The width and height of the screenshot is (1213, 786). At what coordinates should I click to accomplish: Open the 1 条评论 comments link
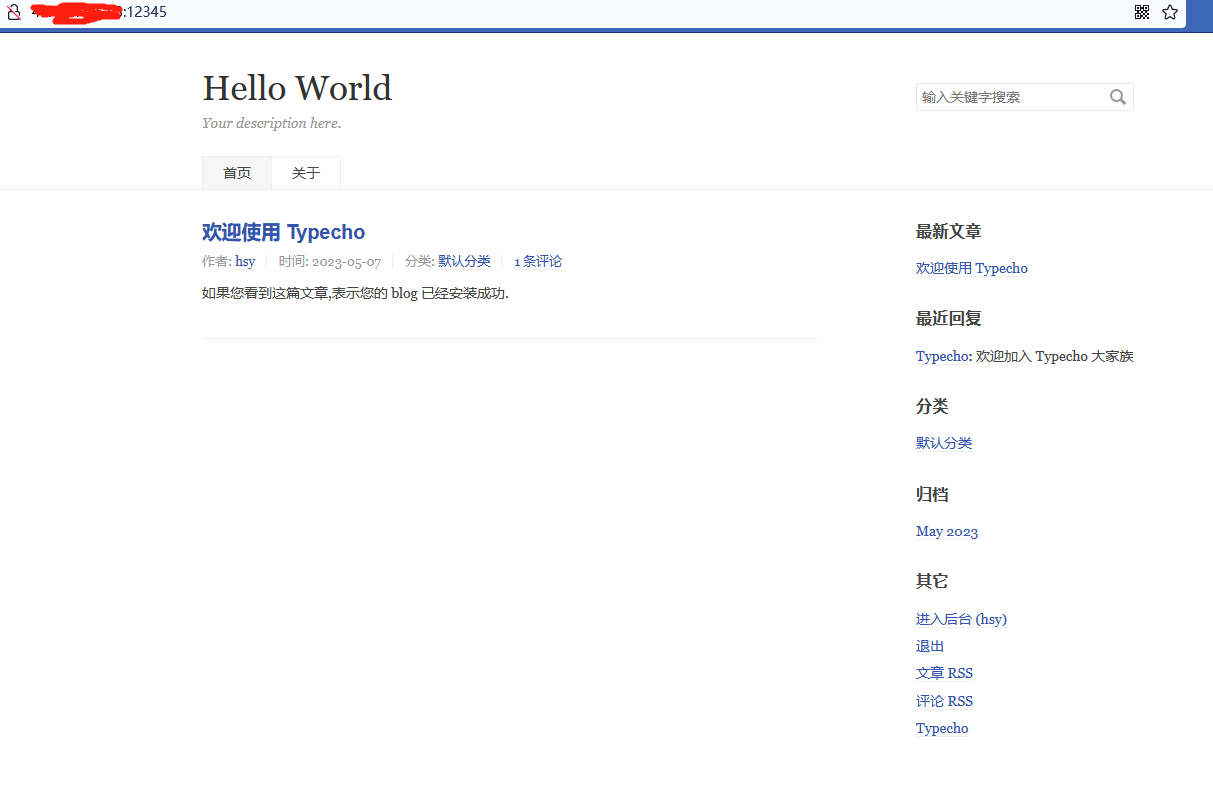coord(538,262)
